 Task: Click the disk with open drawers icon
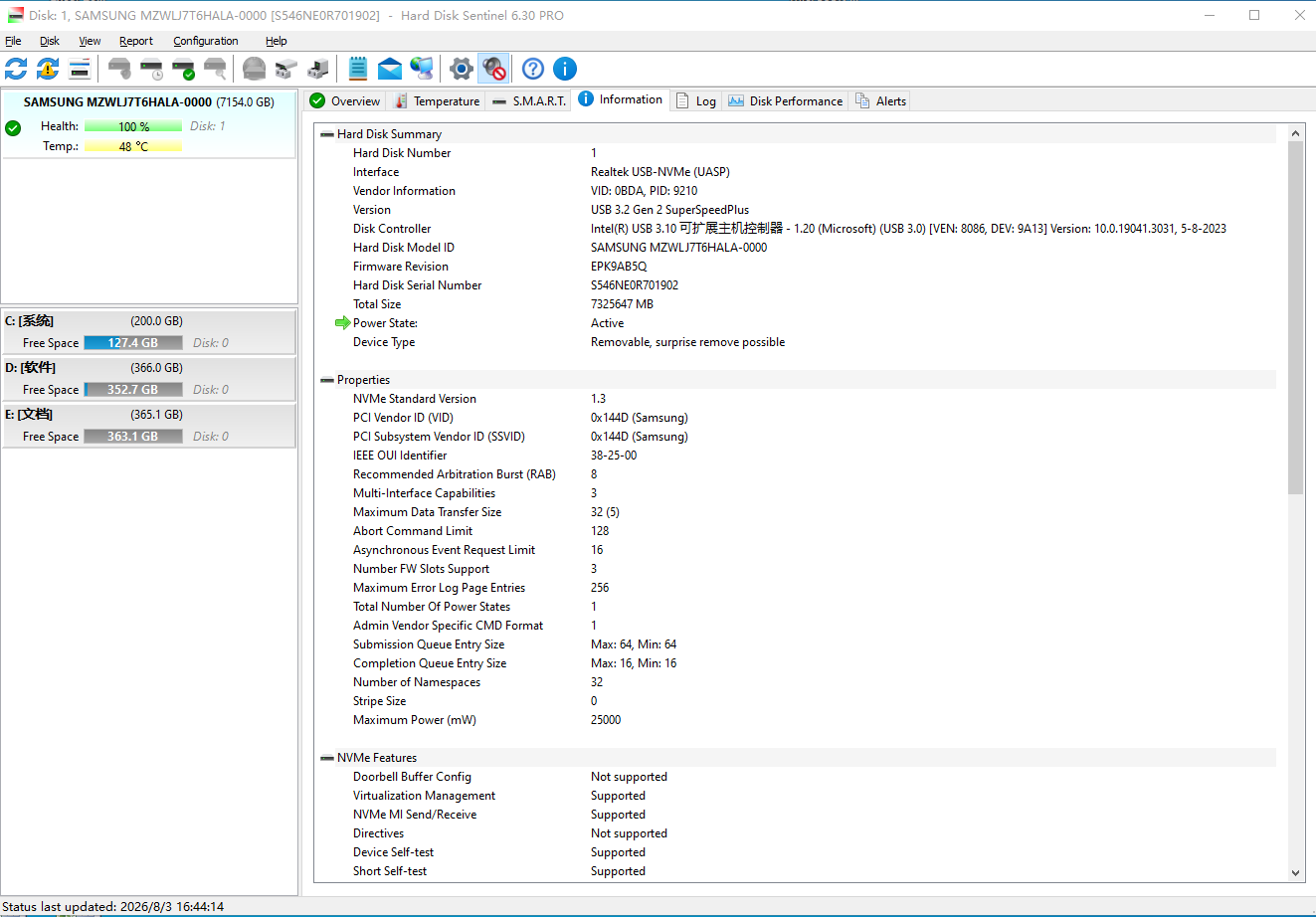coord(286,69)
